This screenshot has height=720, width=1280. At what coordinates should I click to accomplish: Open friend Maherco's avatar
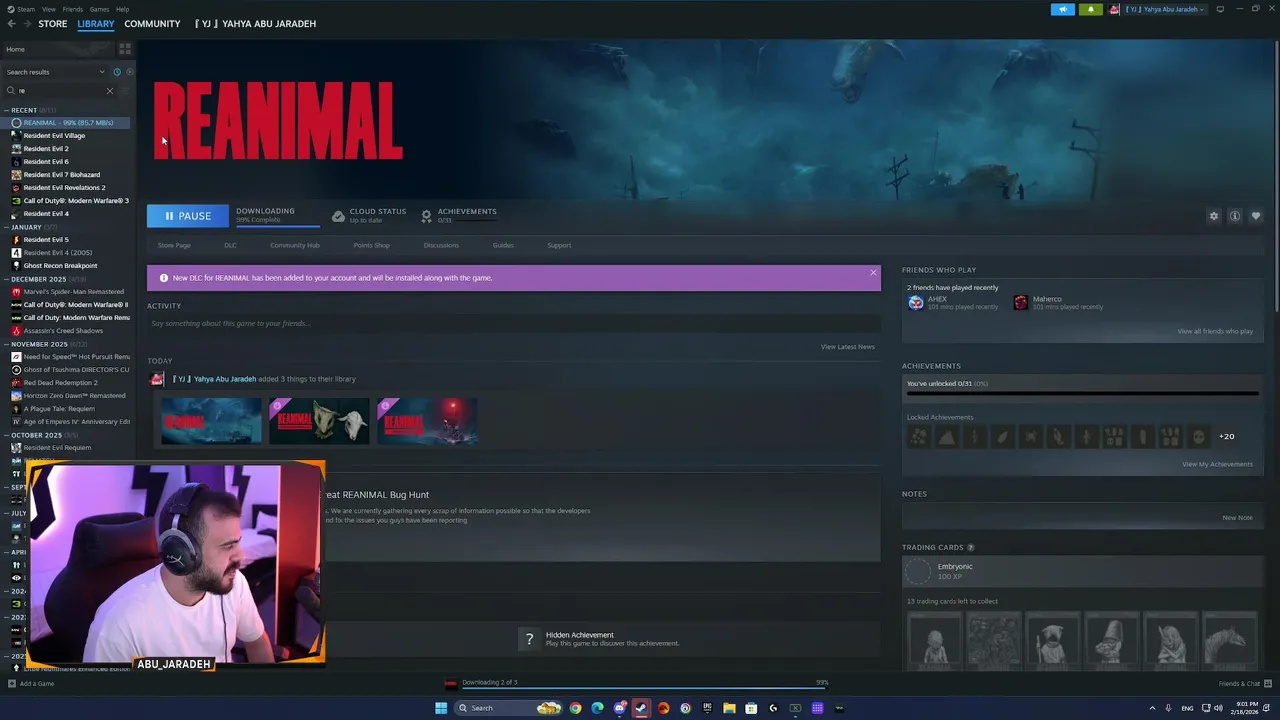(x=1020, y=303)
